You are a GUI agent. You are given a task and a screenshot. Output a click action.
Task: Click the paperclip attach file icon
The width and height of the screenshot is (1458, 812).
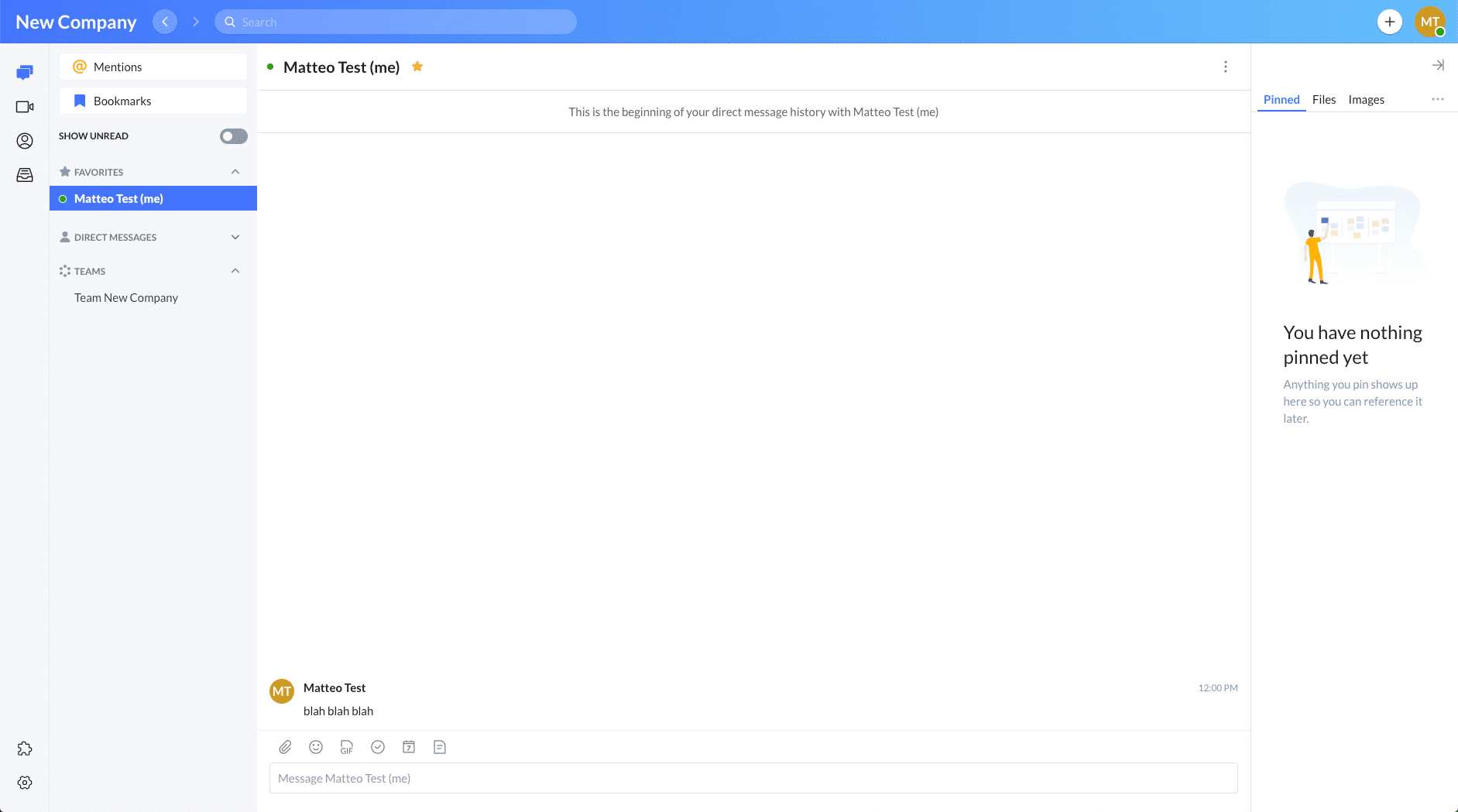285,747
